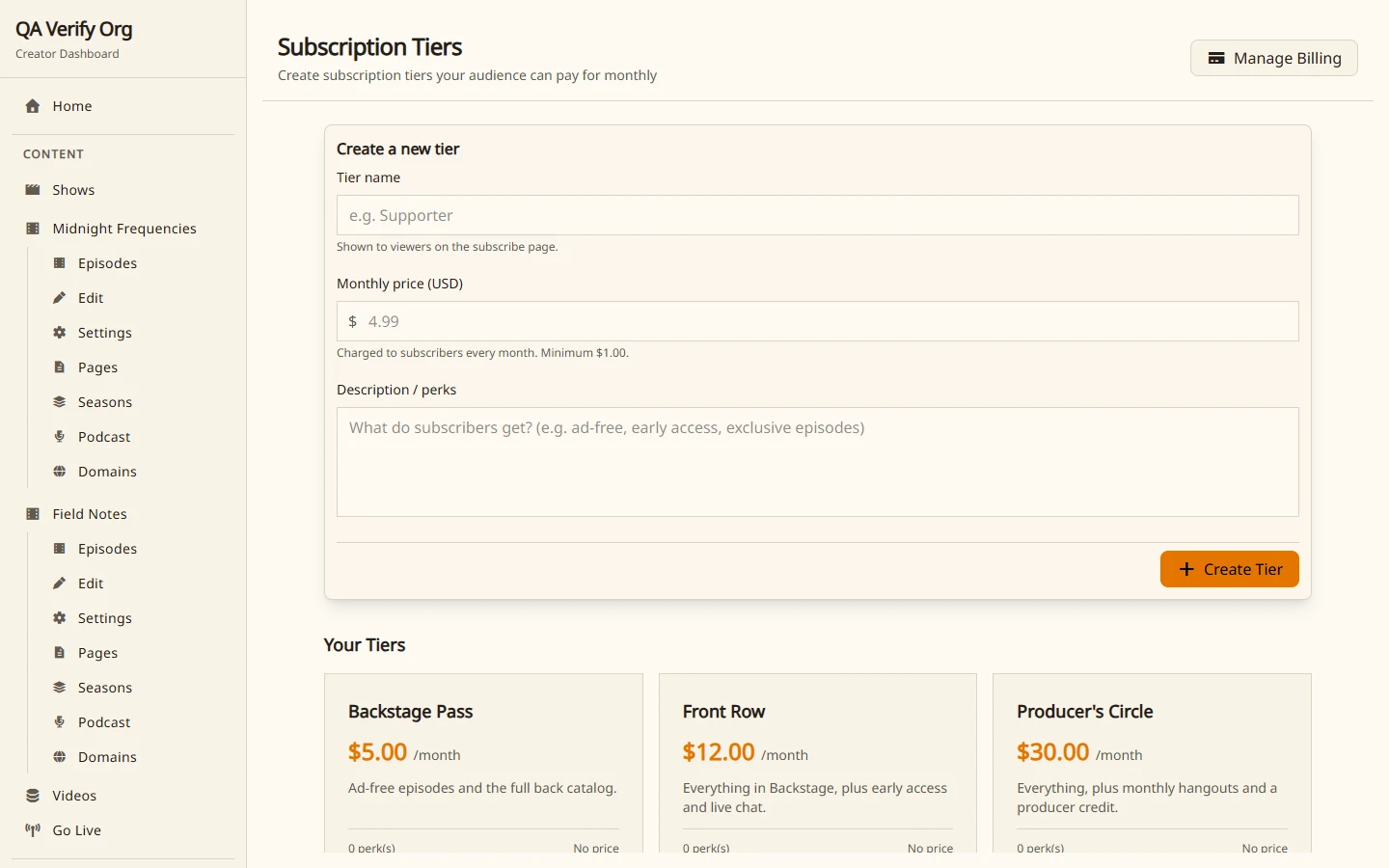Click the Backstage Pass description text

pos(482,788)
